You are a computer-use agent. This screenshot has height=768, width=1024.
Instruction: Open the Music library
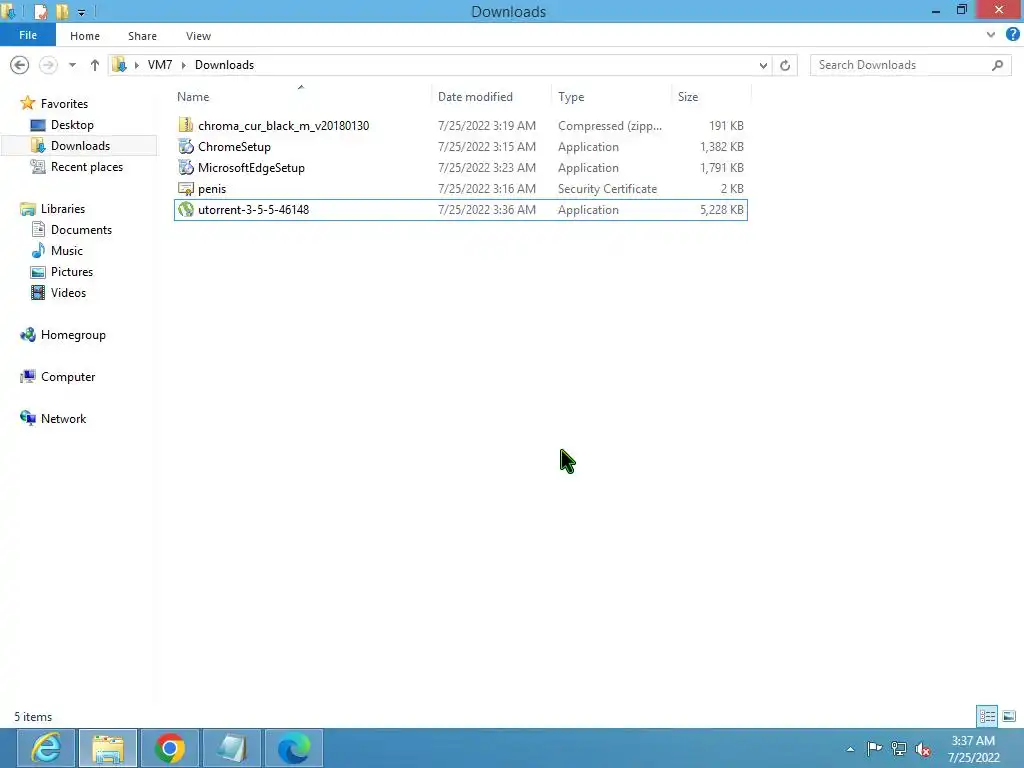pos(67,251)
